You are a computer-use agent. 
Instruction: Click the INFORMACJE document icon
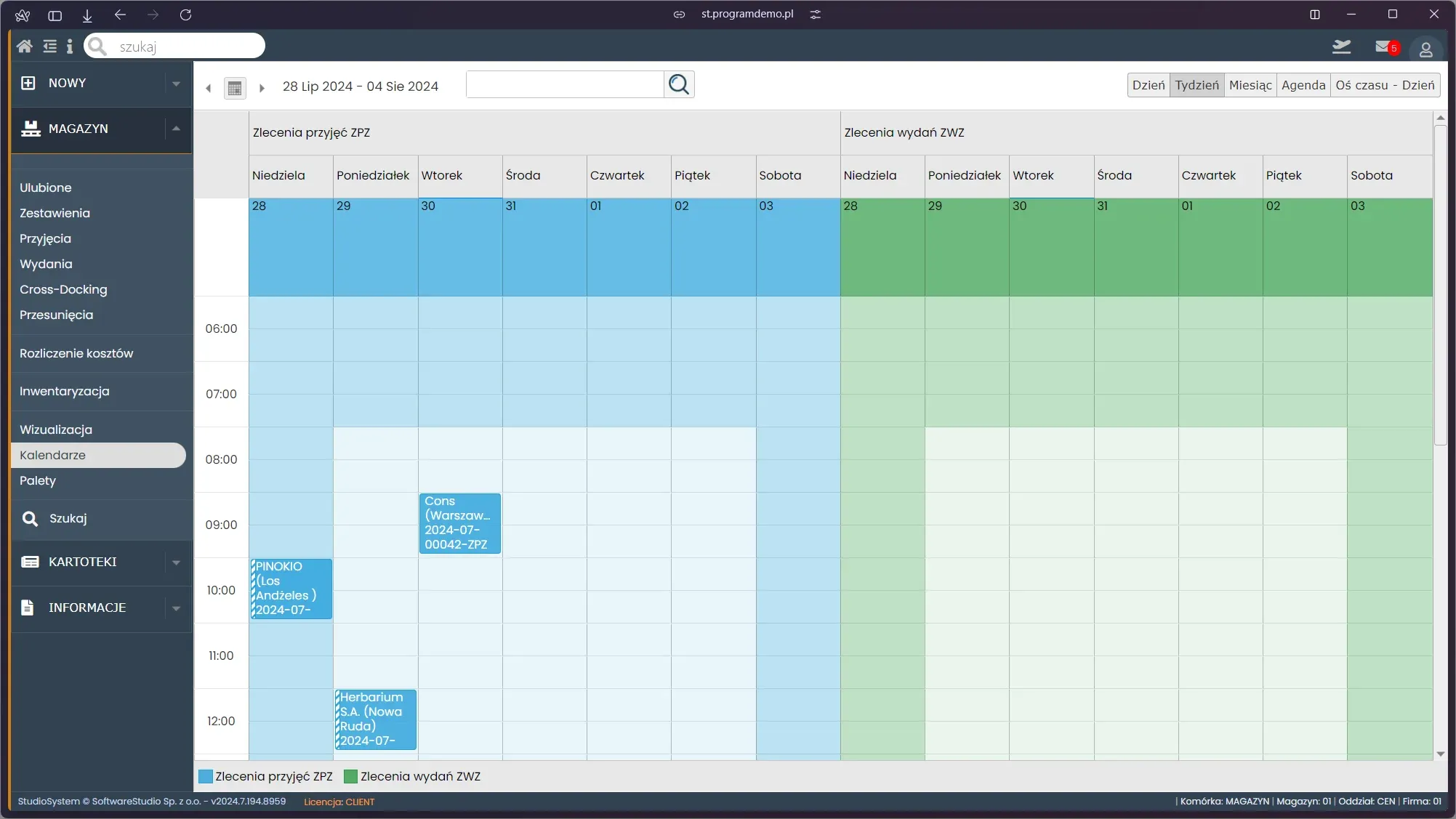pos(28,608)
